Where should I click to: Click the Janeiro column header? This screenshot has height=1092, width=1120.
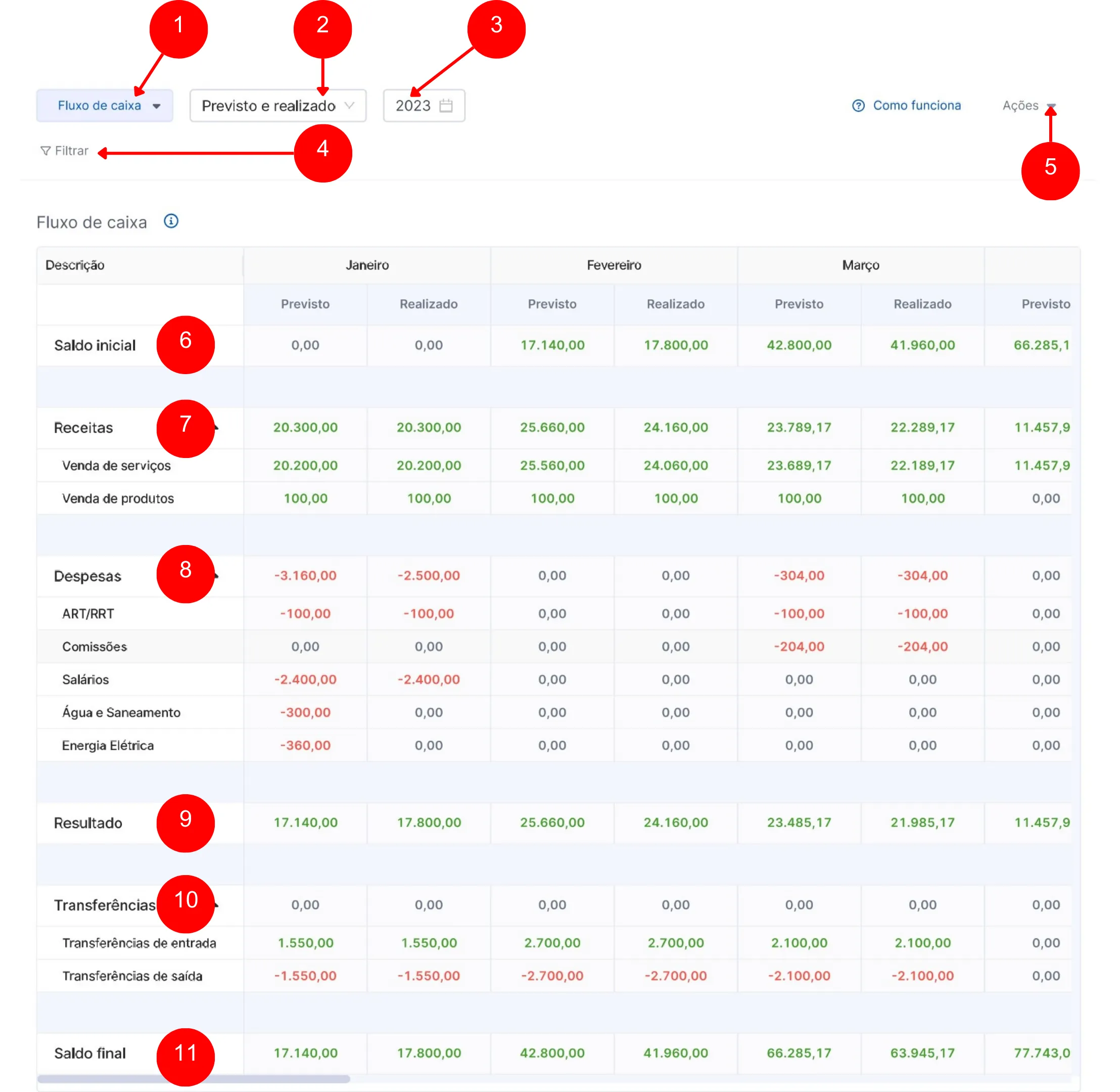coord(367,265)
